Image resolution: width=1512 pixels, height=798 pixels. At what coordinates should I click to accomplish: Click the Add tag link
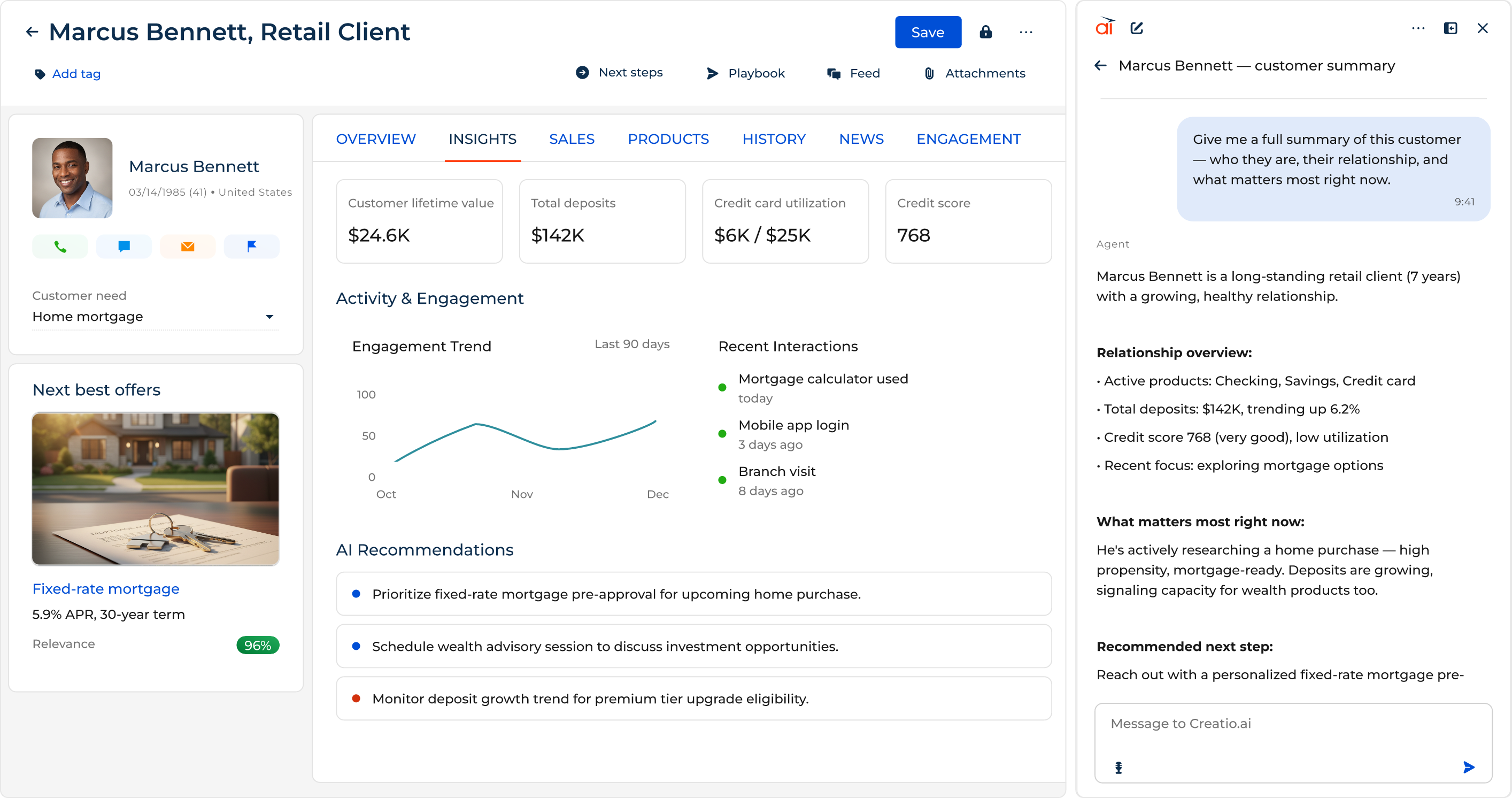click(x=76, y=74)
